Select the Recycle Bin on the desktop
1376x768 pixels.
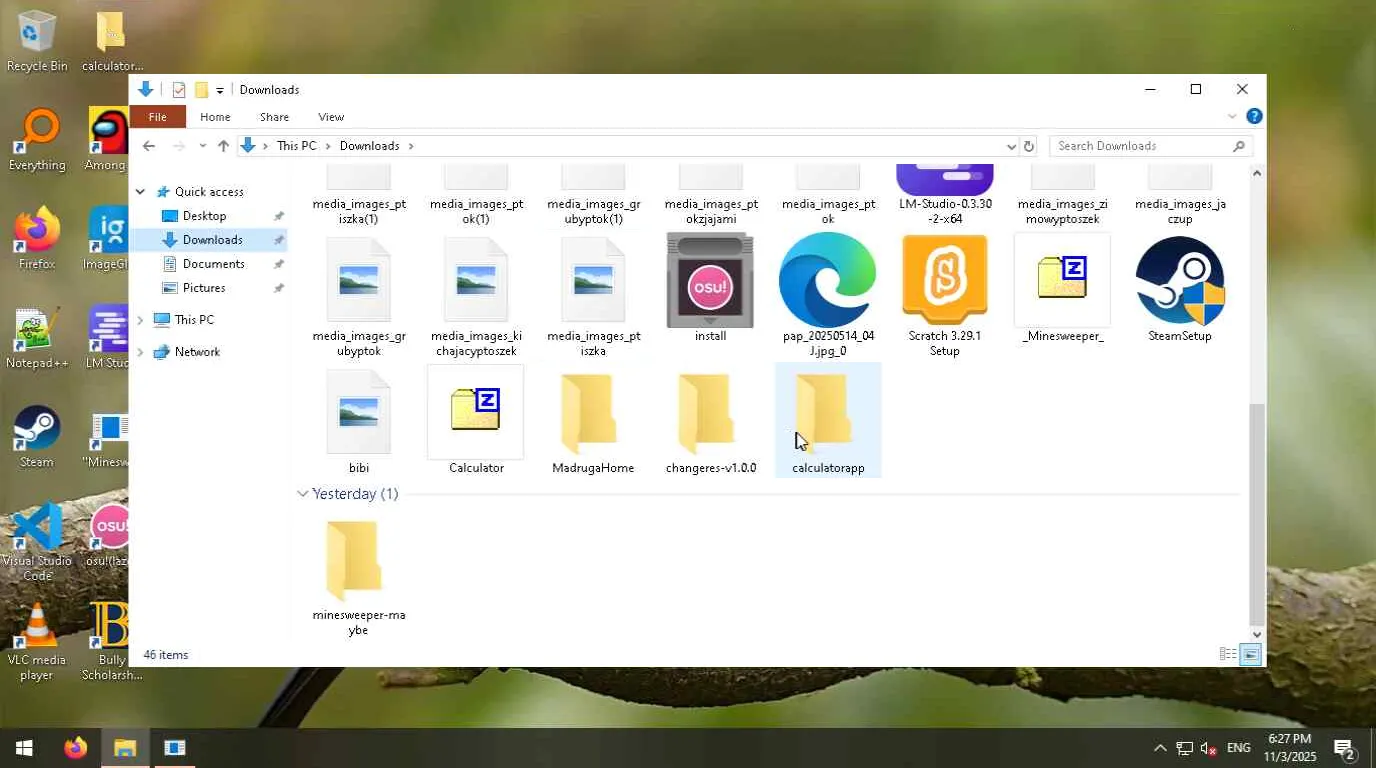pos(37,42)
